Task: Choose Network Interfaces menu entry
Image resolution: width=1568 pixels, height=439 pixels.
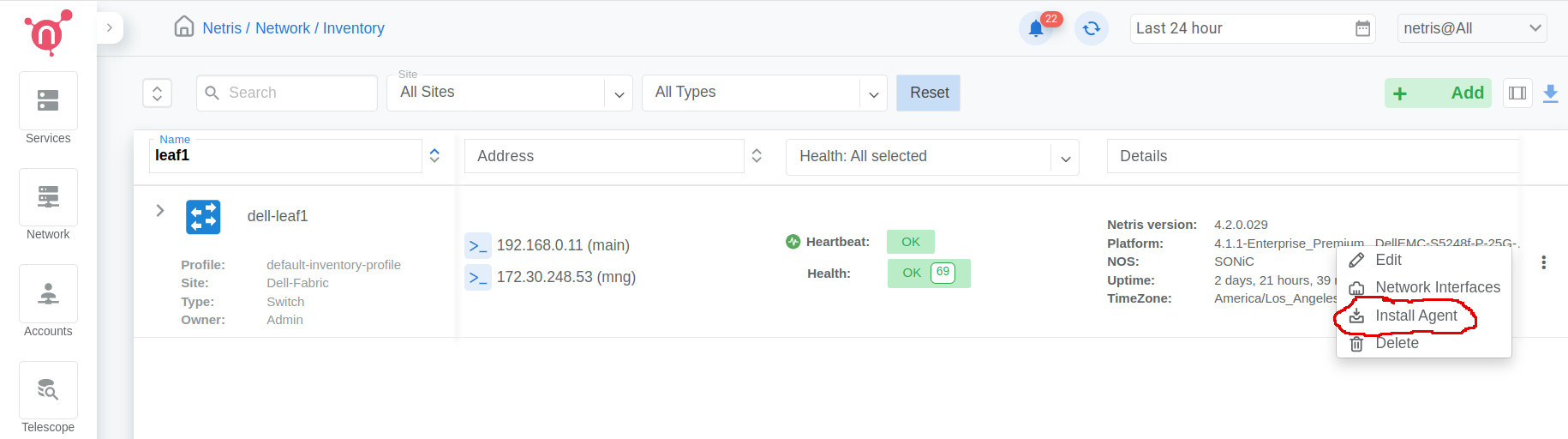Action: tap(1437, 287)
